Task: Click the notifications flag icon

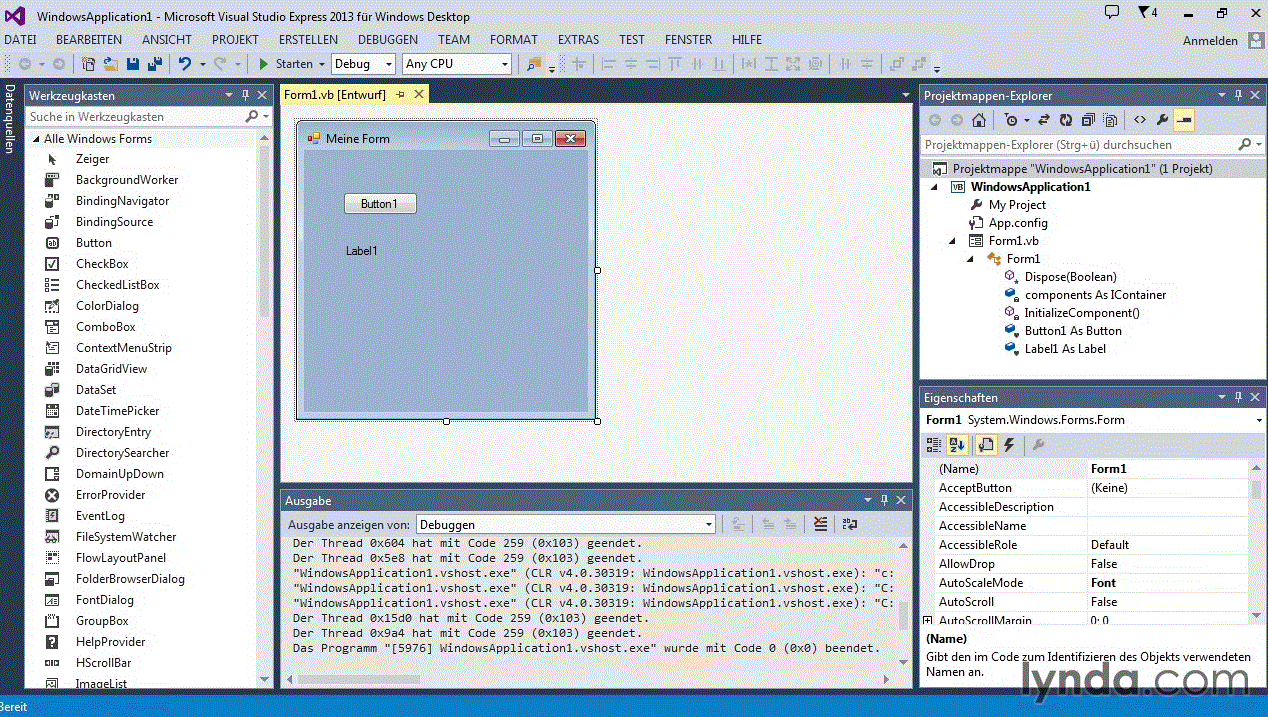Action: pyautogui.click(x=1145, y=13)
